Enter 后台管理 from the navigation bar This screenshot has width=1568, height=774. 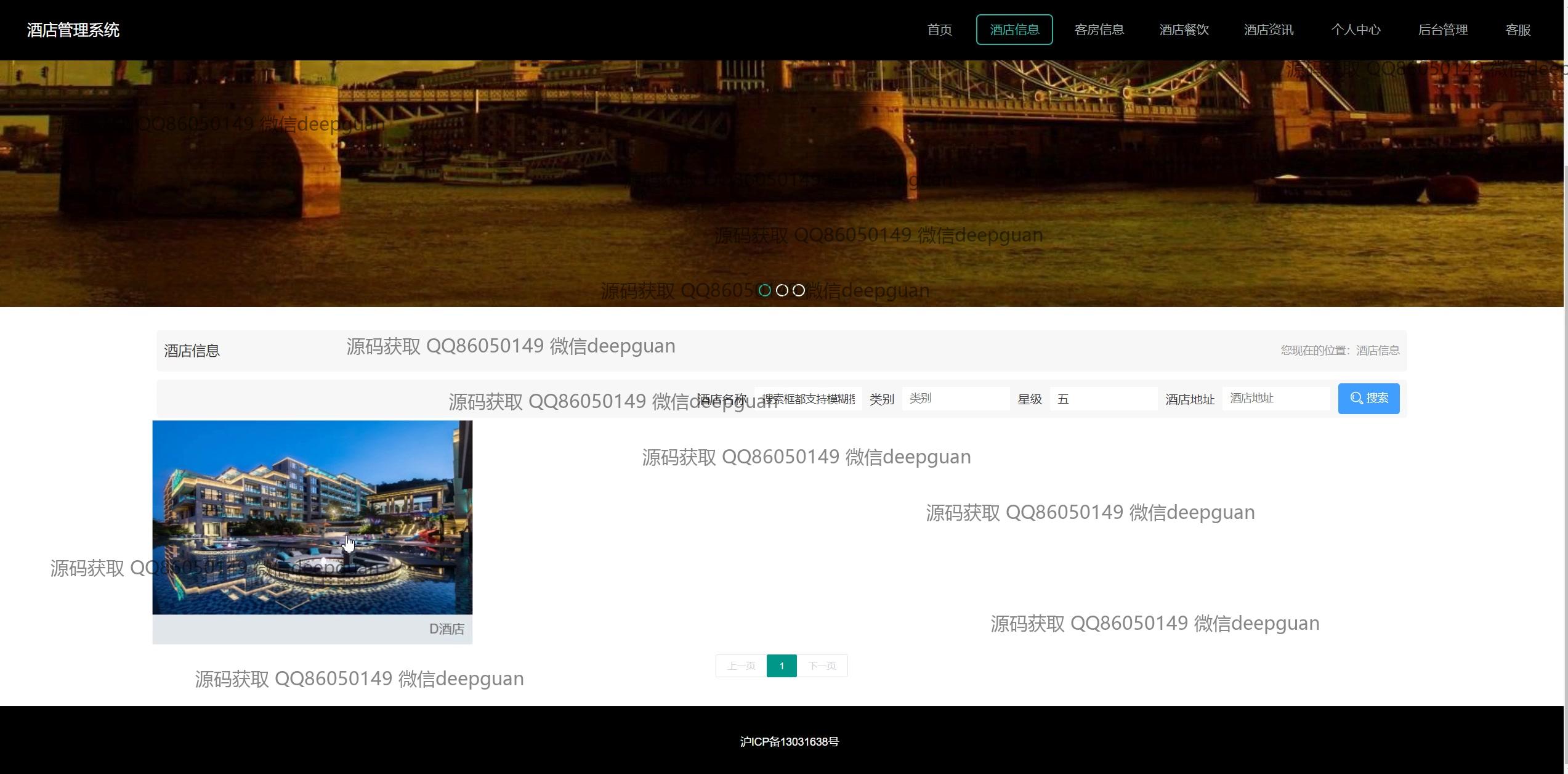pos(1442,30)
